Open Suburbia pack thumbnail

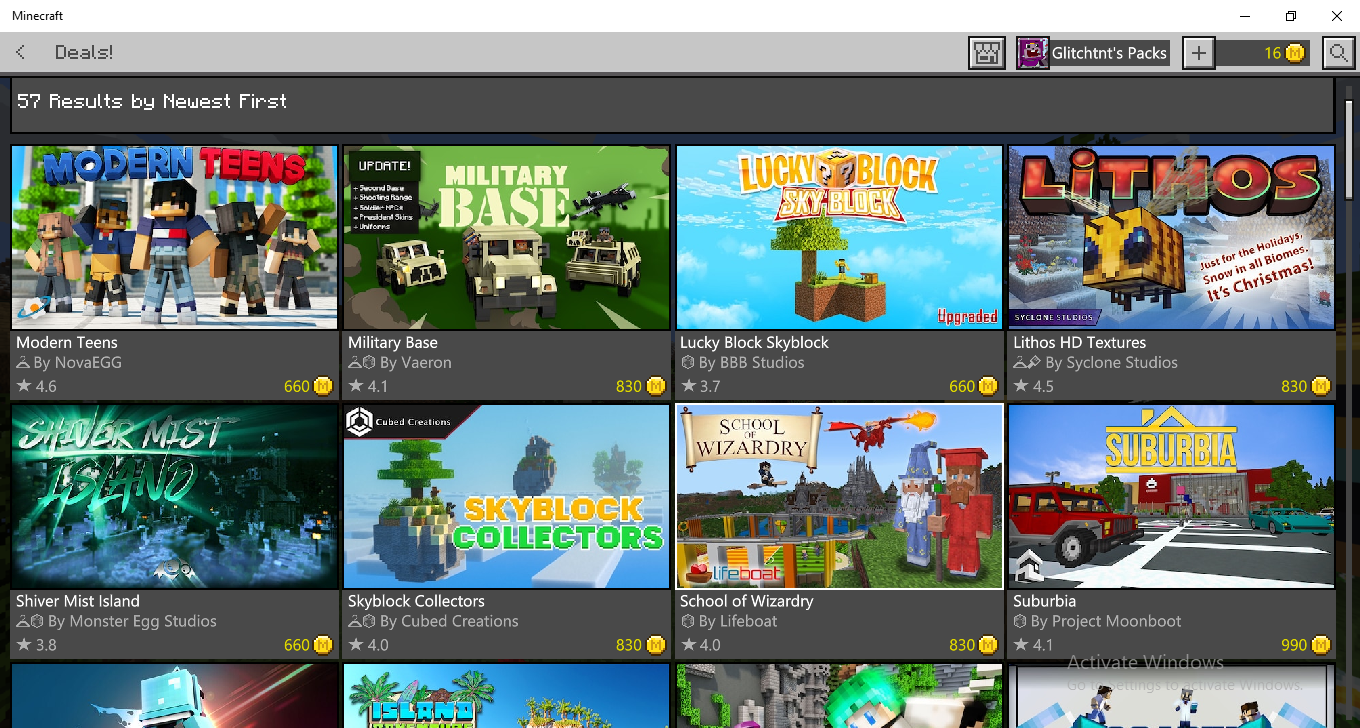(1171, 496)
